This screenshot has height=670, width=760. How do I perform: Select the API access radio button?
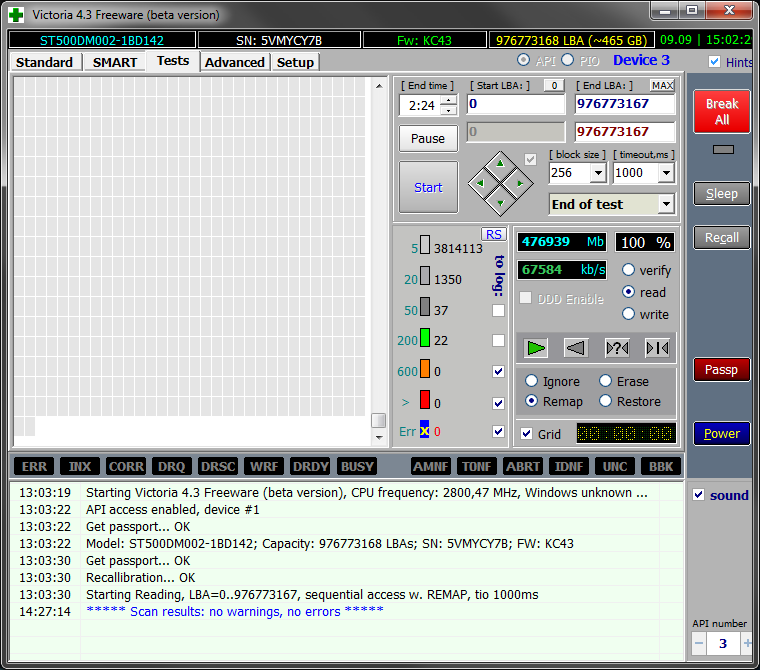[x=523, y=60]
